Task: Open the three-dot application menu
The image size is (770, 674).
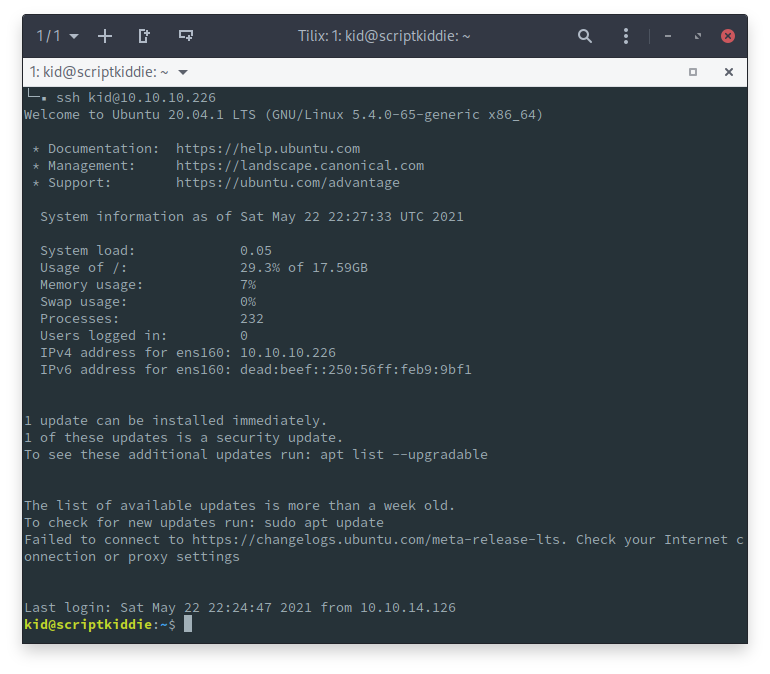Action: click(x=626, y=36)
